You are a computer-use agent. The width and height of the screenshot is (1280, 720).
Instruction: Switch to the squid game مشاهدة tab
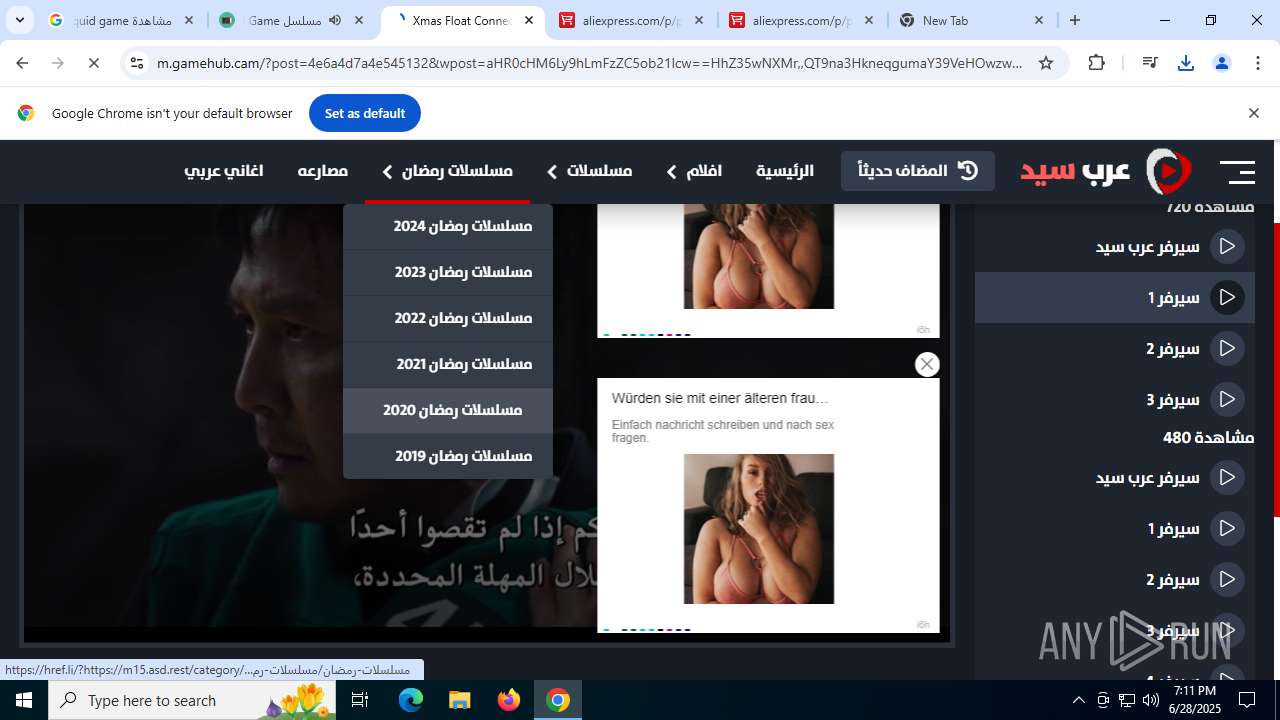pos(122,20)
